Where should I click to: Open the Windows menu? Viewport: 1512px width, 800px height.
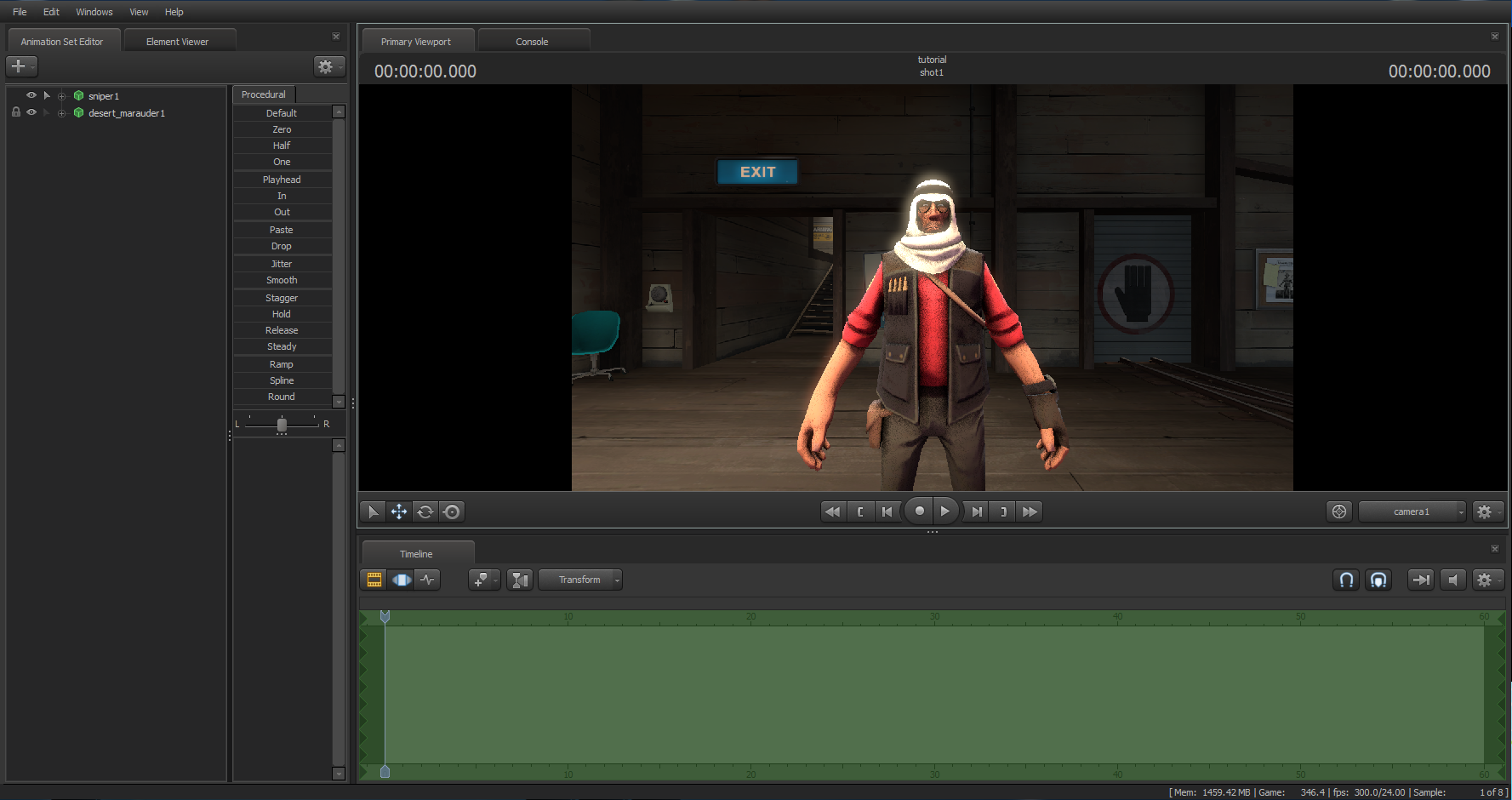click(x=94, y=12)
